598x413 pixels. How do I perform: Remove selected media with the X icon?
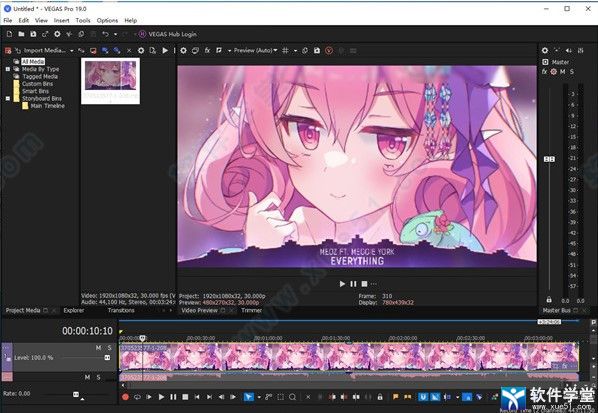[129, 50]
